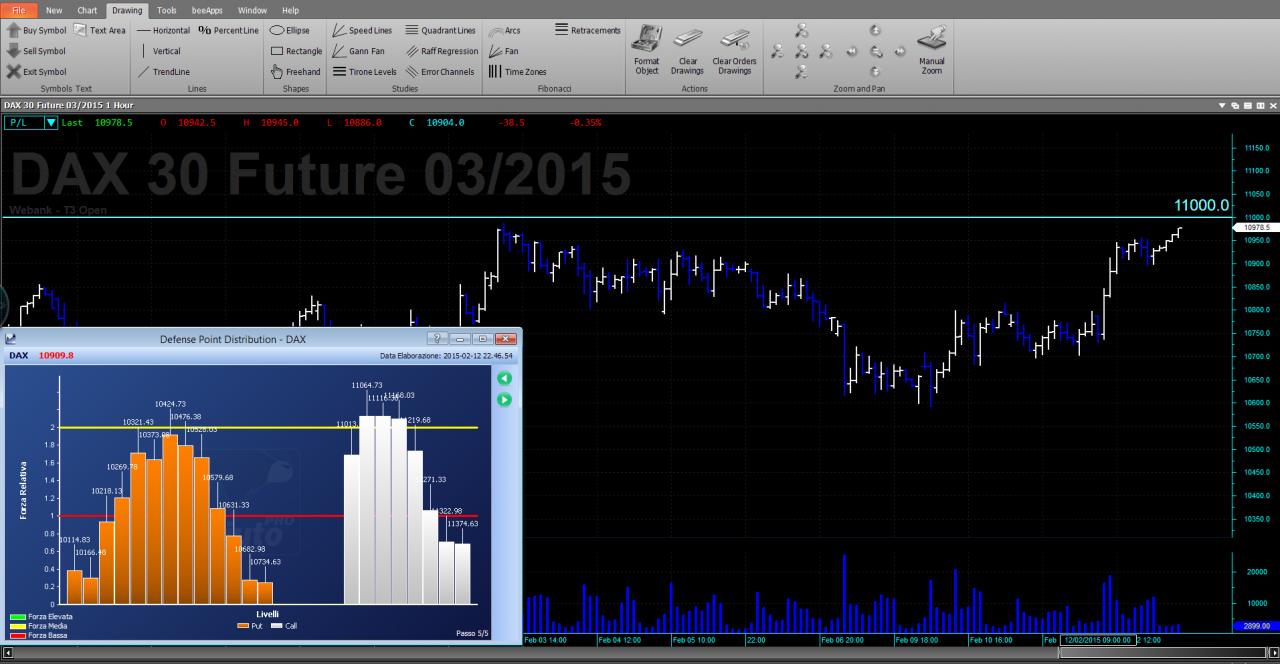The height and width of the screenshot is (664, 1280).
Task: Open the beeApps tab
Action: pos(207,10)
